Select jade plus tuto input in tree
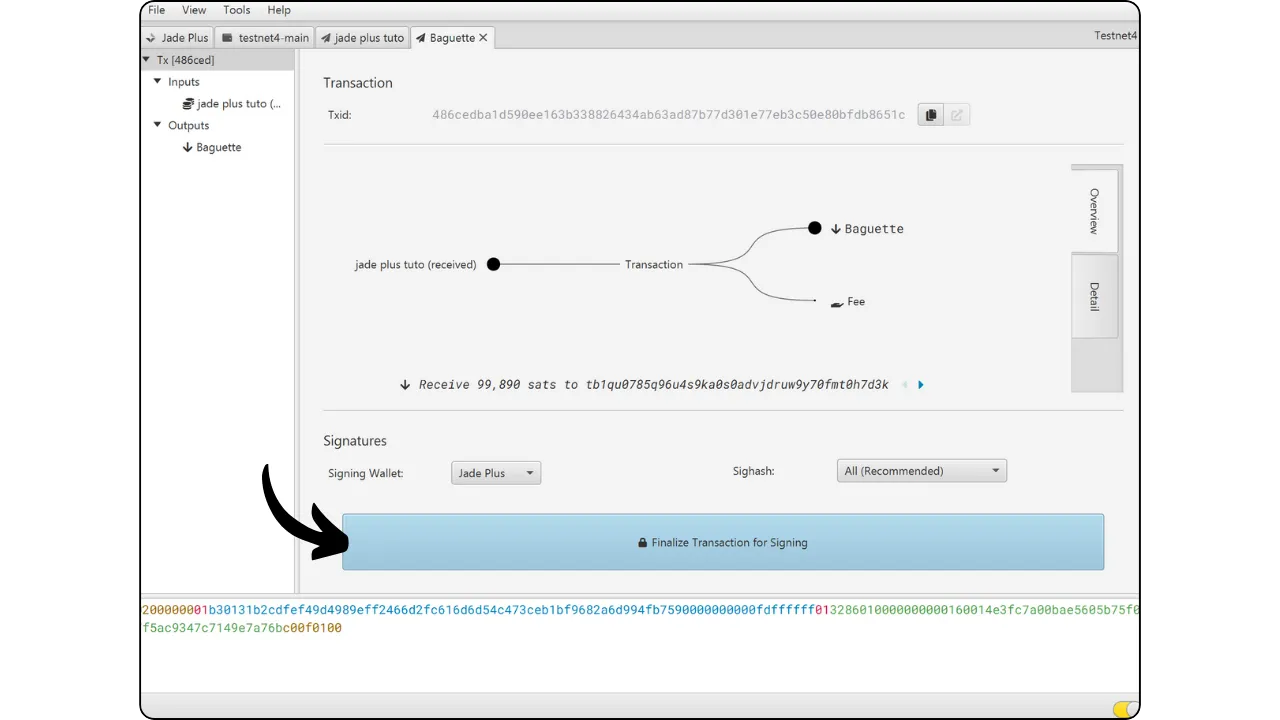1280x720 pixels. [x=238, y=104]
